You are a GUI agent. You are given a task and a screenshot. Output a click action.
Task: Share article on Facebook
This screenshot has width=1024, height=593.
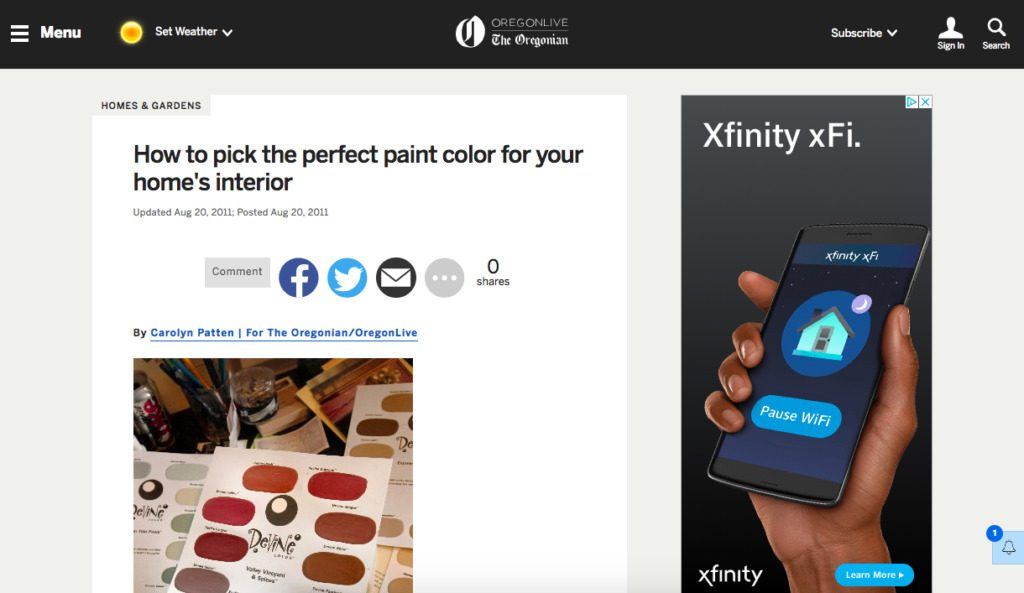[298, 278]
